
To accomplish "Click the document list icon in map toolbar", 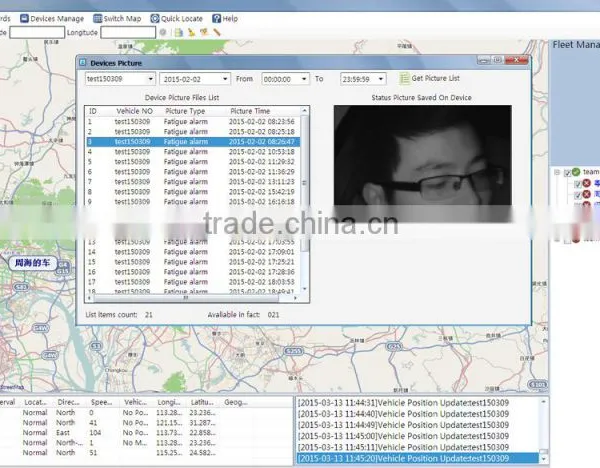I will tap(178, 32).
